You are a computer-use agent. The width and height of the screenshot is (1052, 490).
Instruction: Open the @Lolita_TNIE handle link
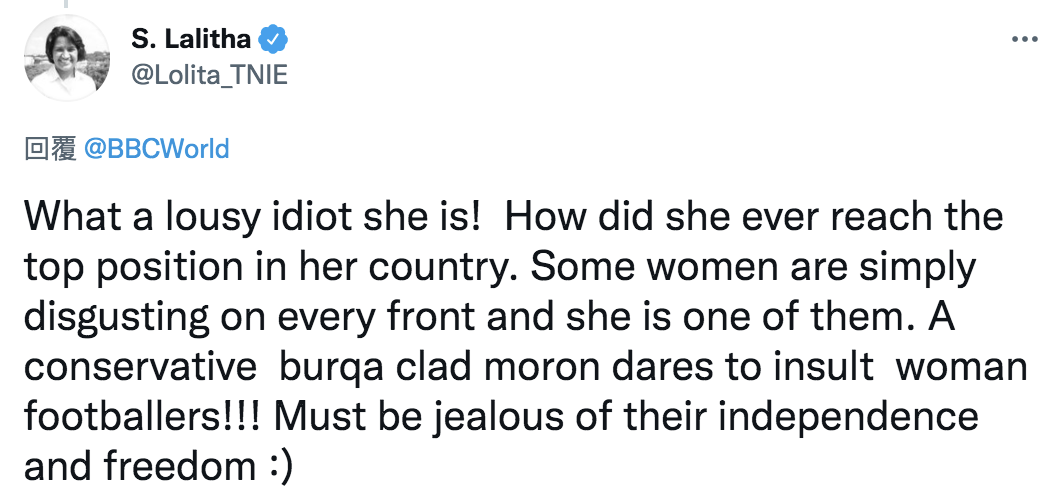pyautogui.click(x=209, y=75)
